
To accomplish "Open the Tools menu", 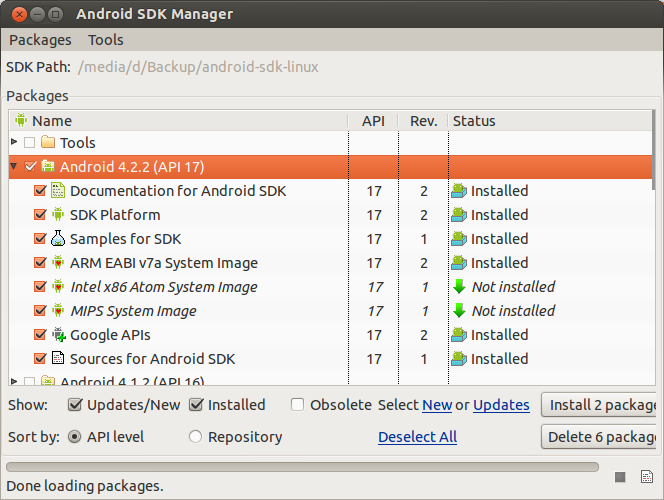I will coord(106,40).
